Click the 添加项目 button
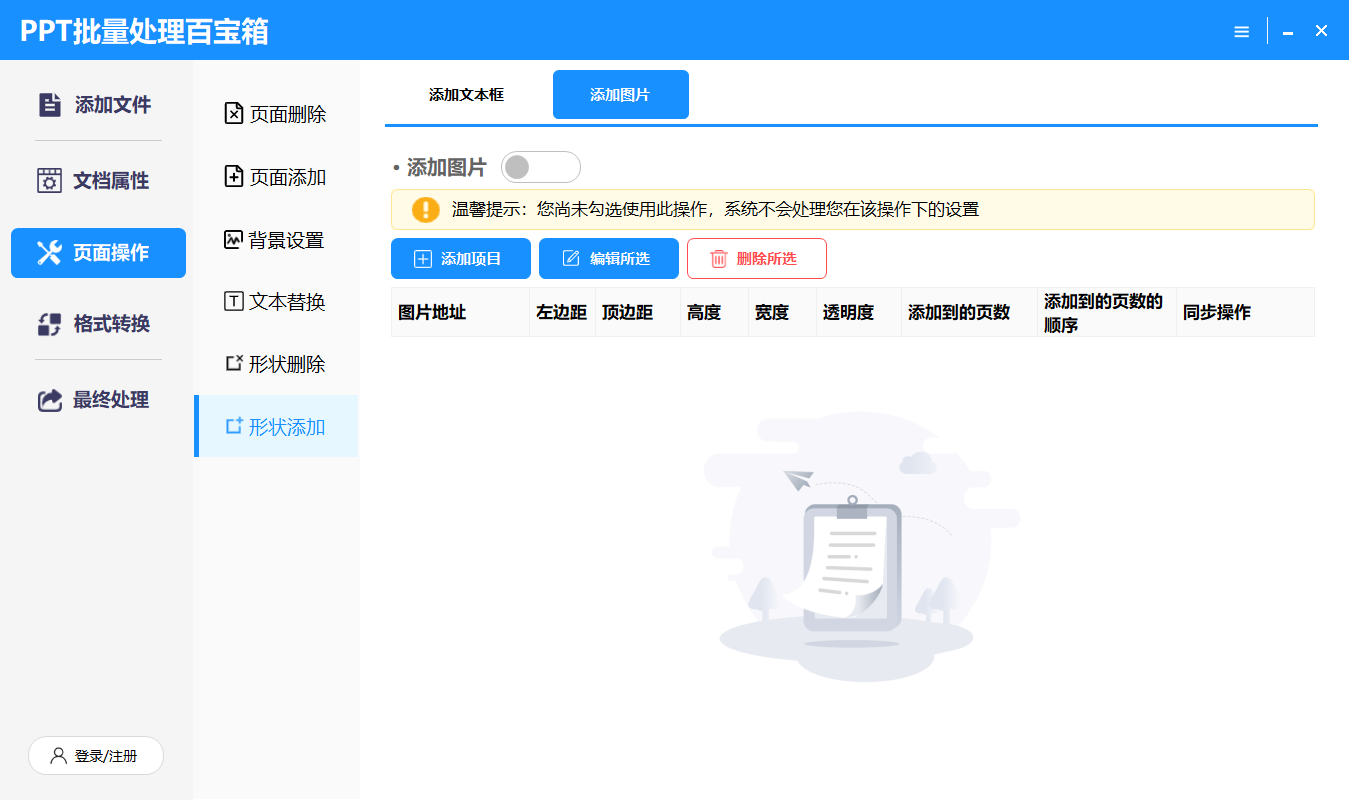The width and height of the screenshot is (1349, 800). click(458, 259)
